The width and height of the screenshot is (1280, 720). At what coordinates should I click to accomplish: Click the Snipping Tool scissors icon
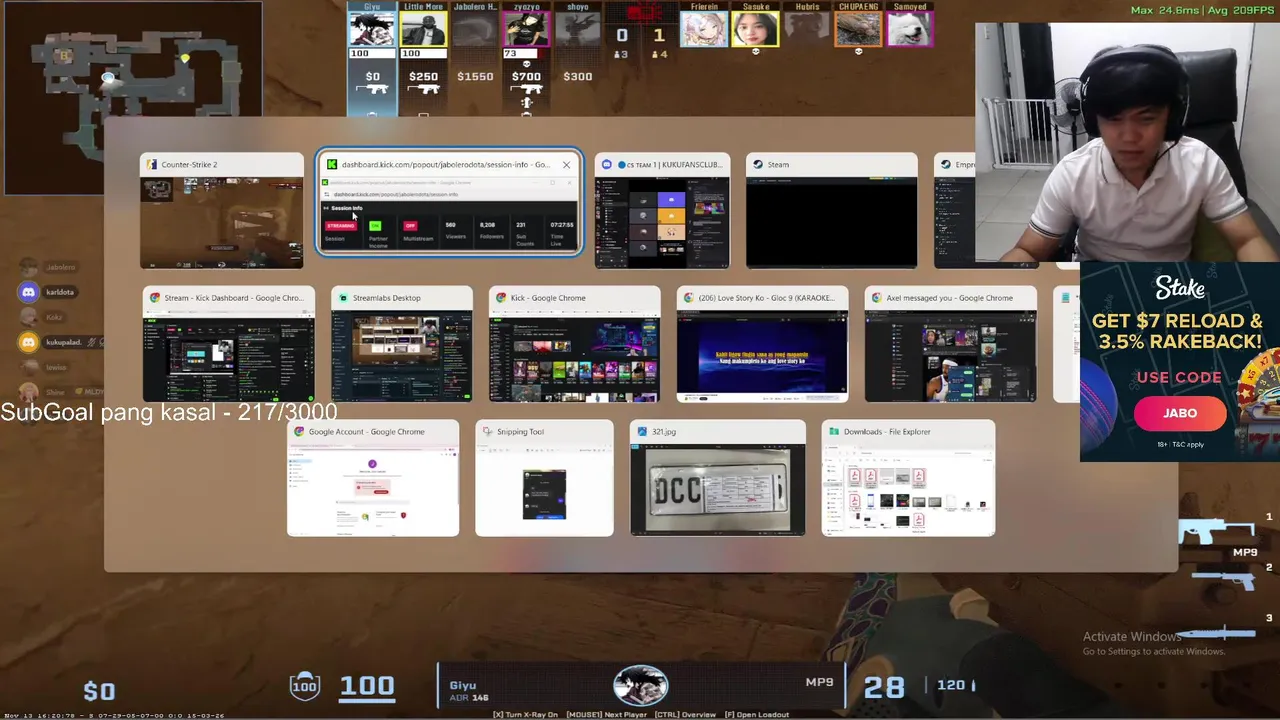coord(487,432)
